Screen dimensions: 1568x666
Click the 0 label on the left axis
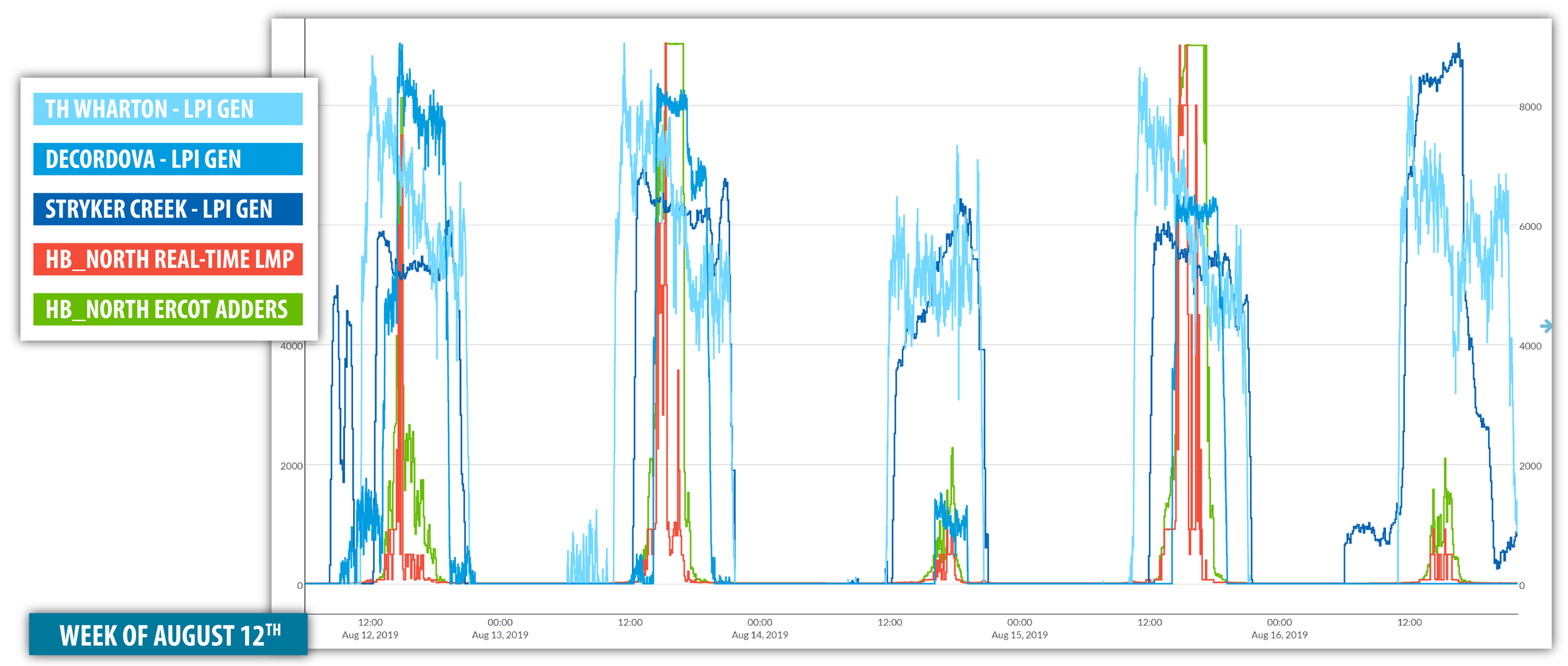click(300, 586)
